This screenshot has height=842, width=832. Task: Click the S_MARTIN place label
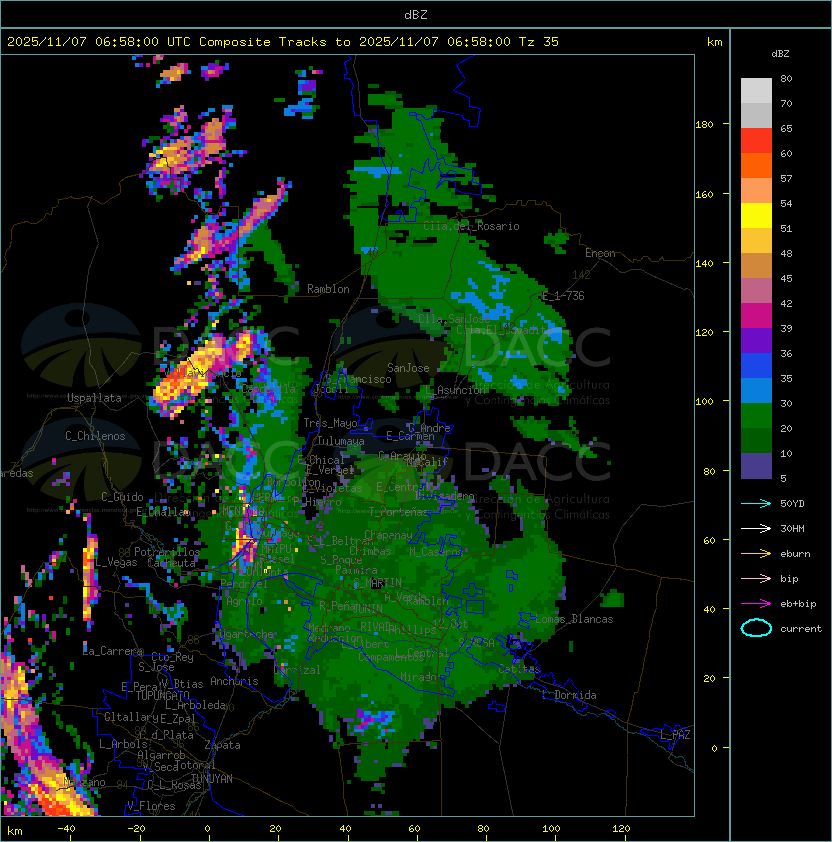378,582
